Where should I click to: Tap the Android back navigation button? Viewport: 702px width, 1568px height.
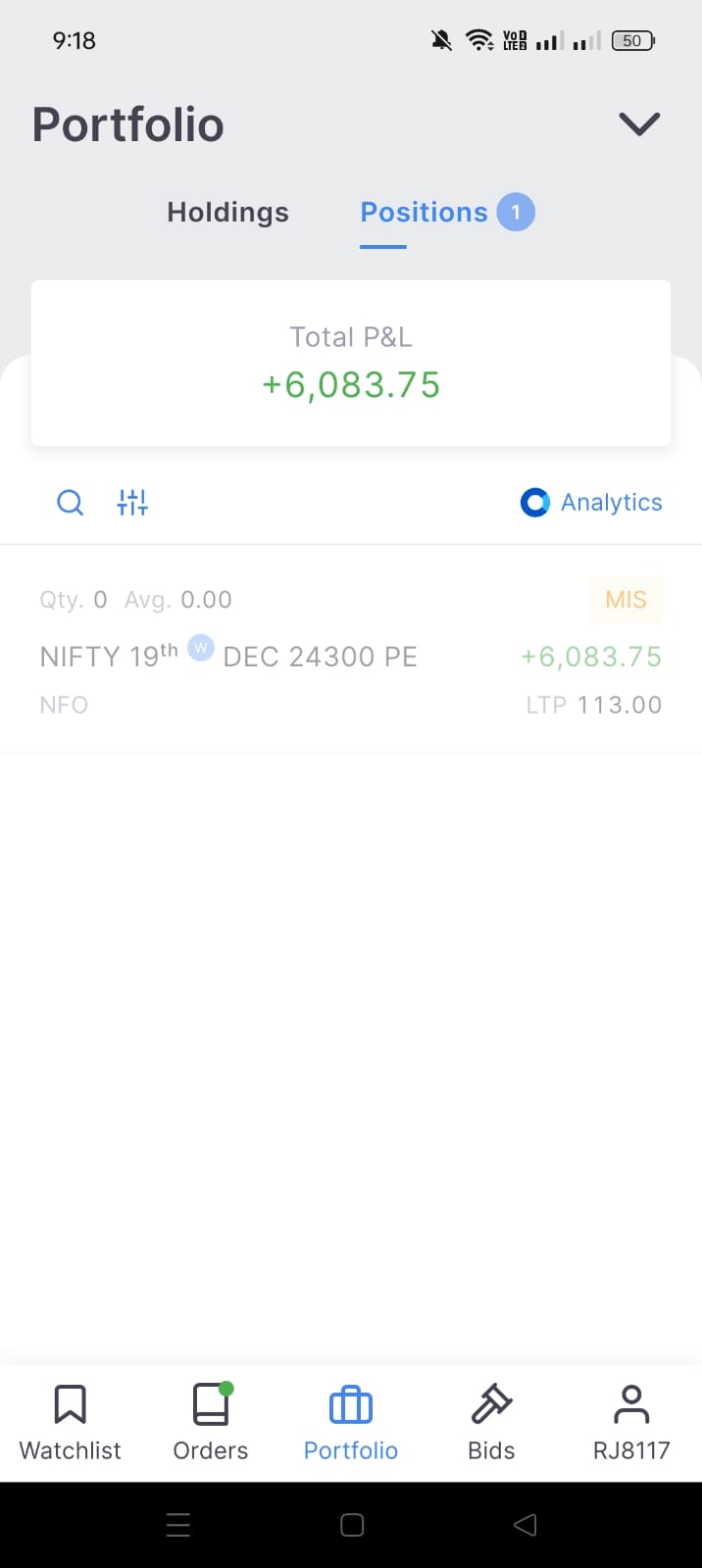(x=526, y=1525)
